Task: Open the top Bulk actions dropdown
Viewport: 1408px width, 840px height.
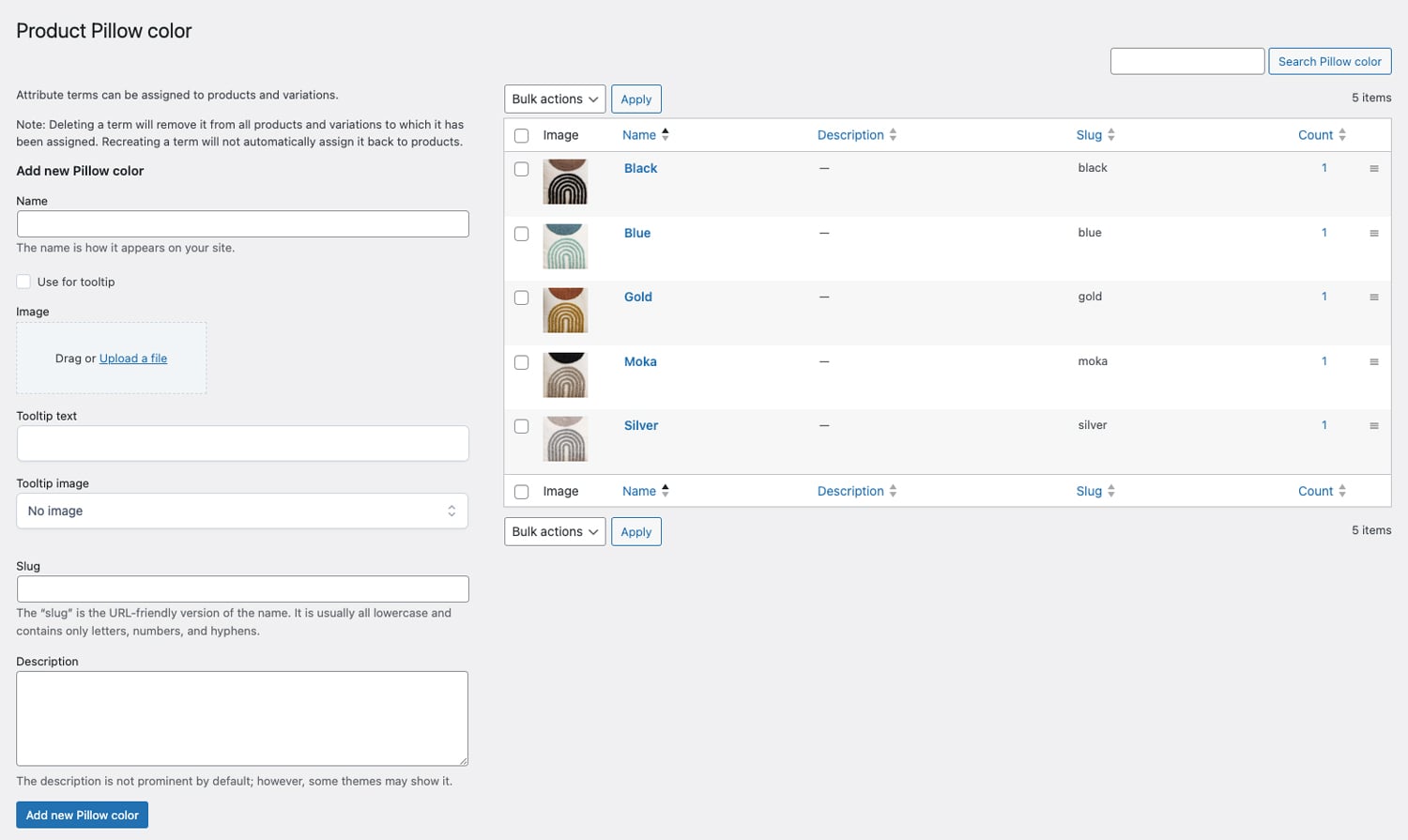Action: (555, 99)
